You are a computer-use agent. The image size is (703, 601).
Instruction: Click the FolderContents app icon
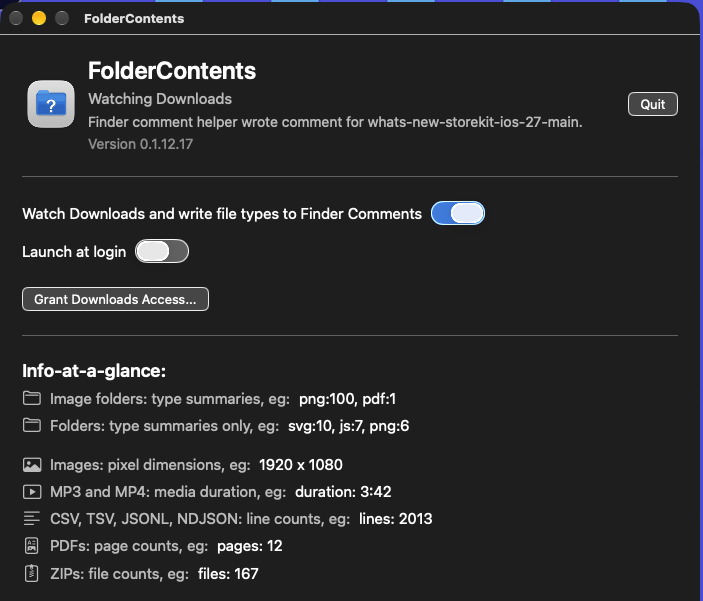(x=51, y=104)
